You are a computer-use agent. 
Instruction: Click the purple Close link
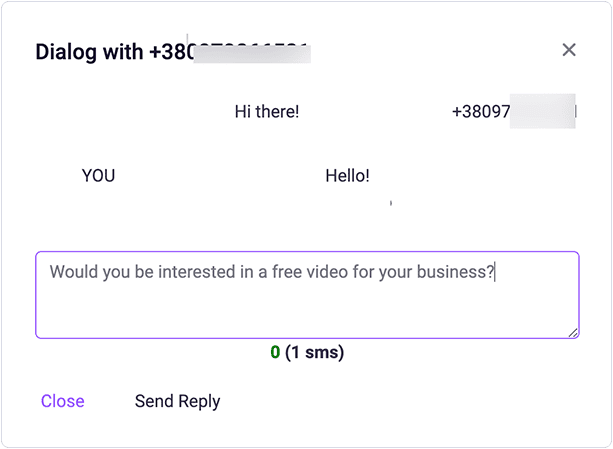pos(62,401)
